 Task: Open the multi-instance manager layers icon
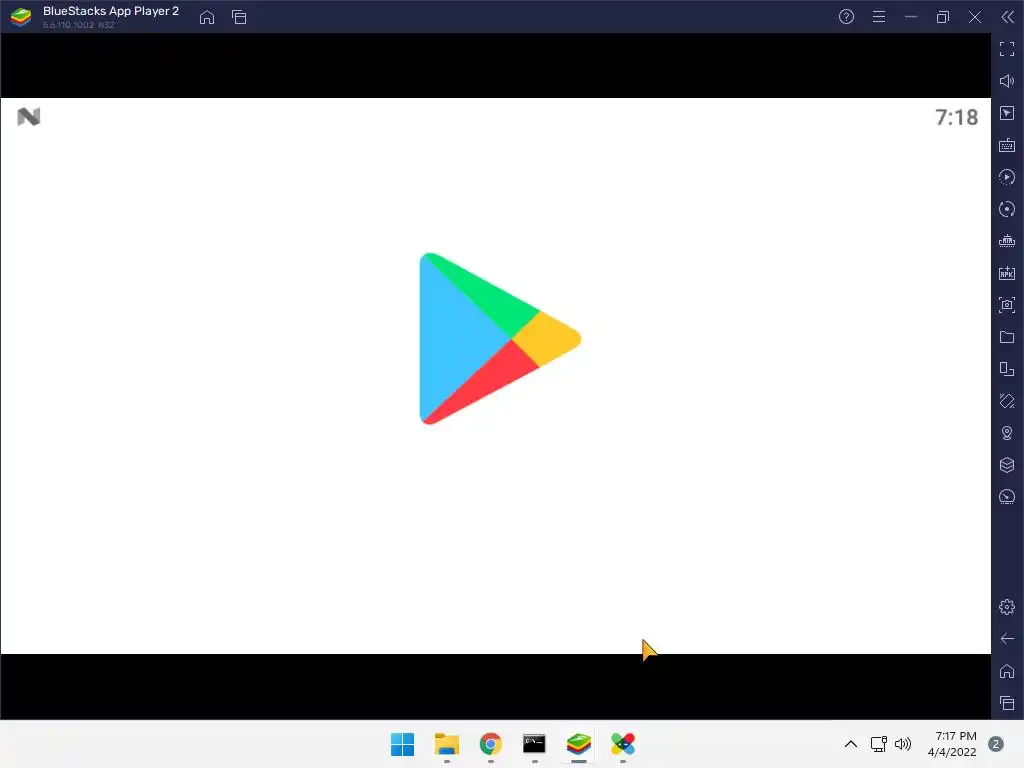(x=1007, y=465)
